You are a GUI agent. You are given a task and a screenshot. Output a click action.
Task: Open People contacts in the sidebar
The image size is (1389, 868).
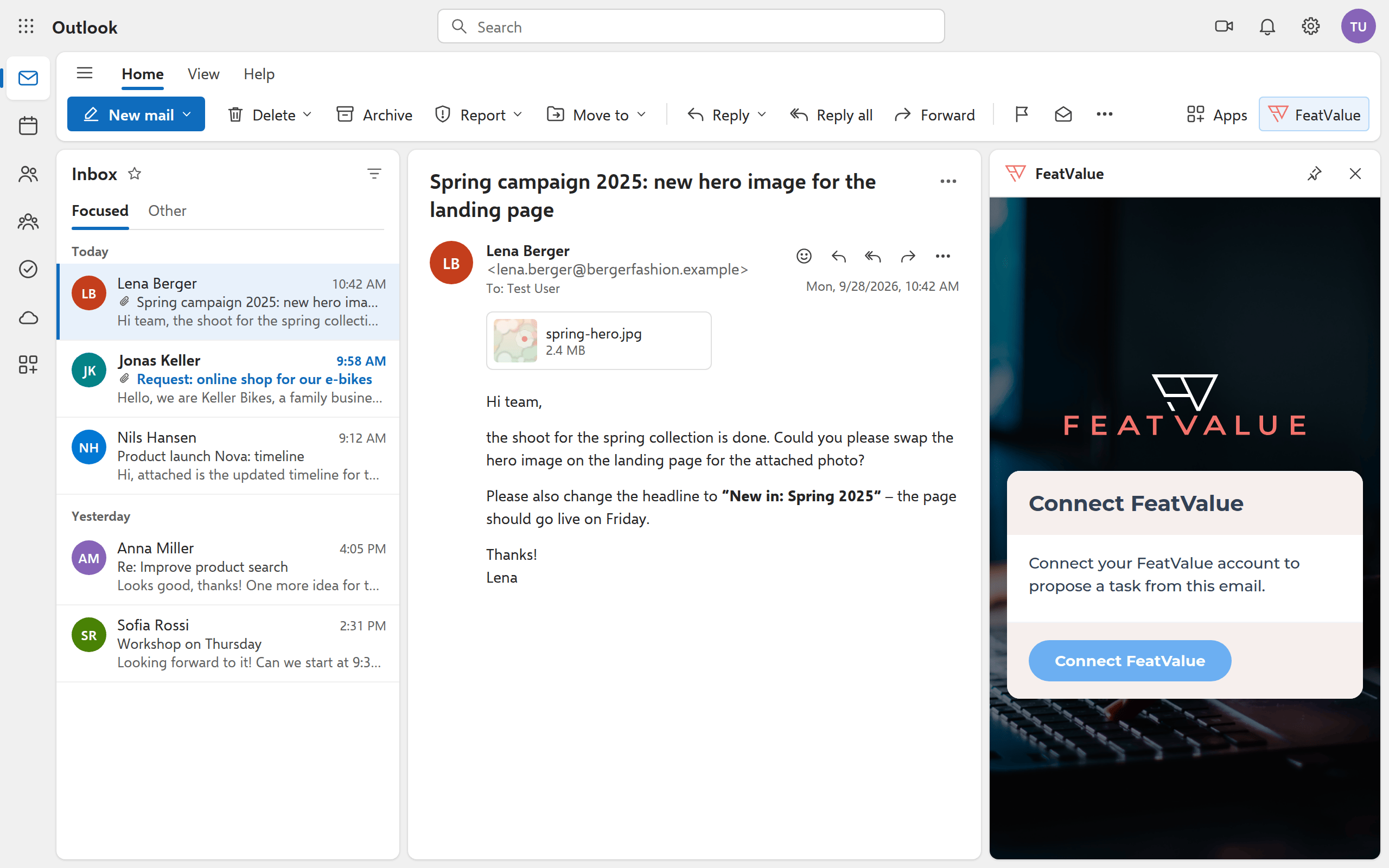pyautogui.click(x=28, y=174)
